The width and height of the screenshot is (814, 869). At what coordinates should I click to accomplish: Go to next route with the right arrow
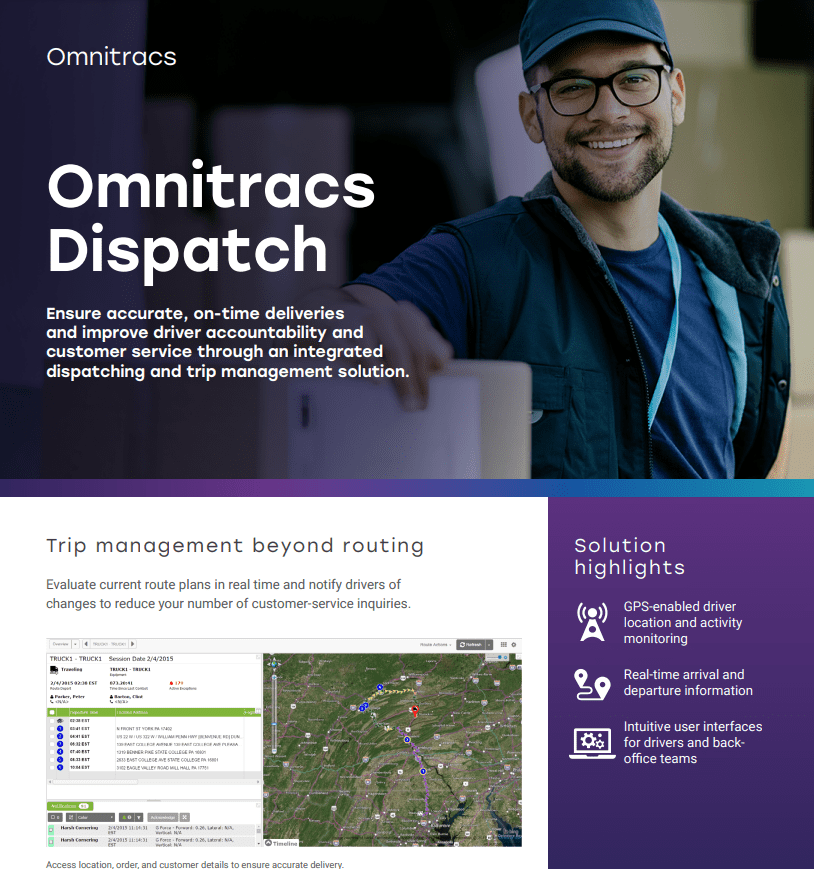(x=133, y=644)
